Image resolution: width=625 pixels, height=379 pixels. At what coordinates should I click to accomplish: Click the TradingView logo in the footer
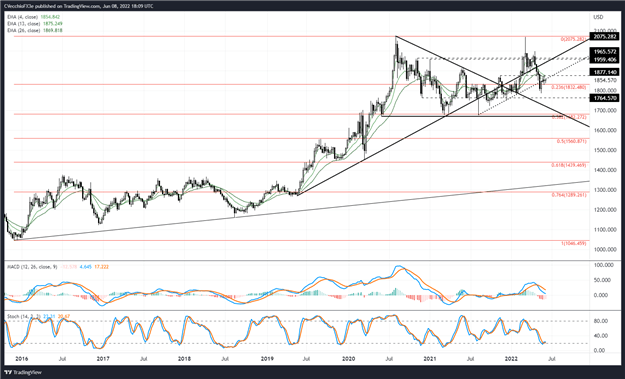[x=23, y=372]
